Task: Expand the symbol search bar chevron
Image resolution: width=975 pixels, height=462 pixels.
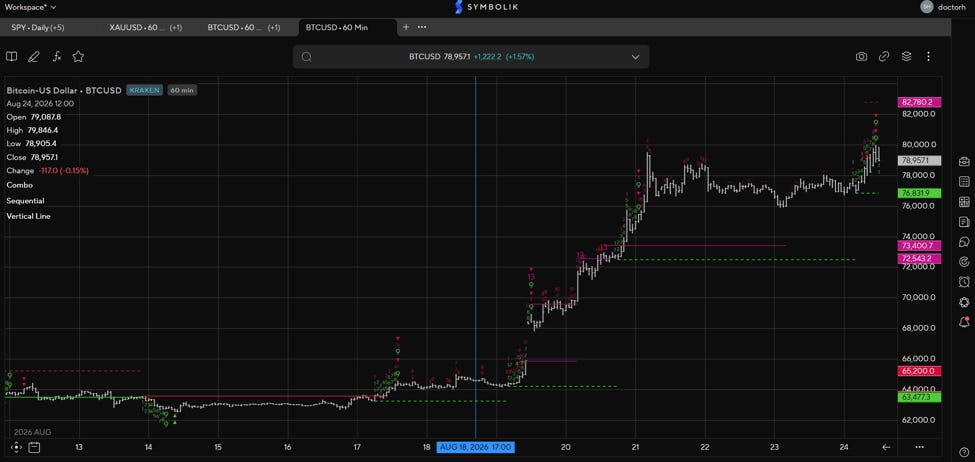Action: [635, 57]
